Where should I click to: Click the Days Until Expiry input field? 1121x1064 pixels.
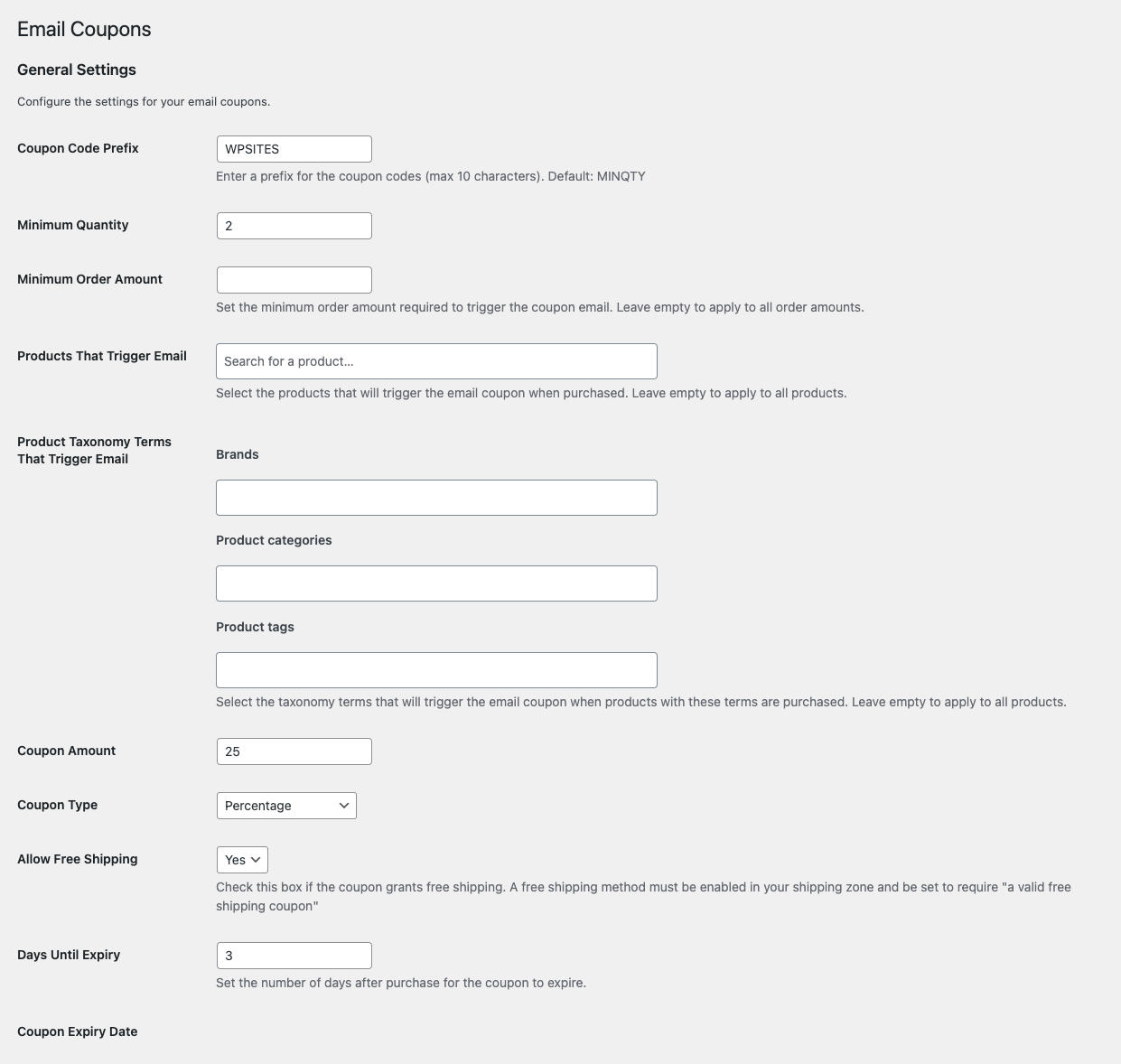294,956
